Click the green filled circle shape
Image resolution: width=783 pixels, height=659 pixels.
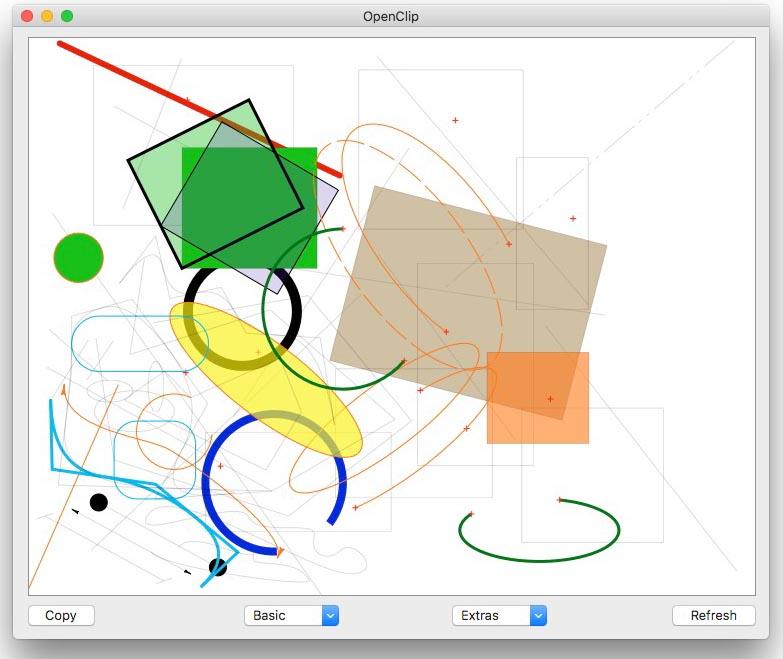pos(78,258)
